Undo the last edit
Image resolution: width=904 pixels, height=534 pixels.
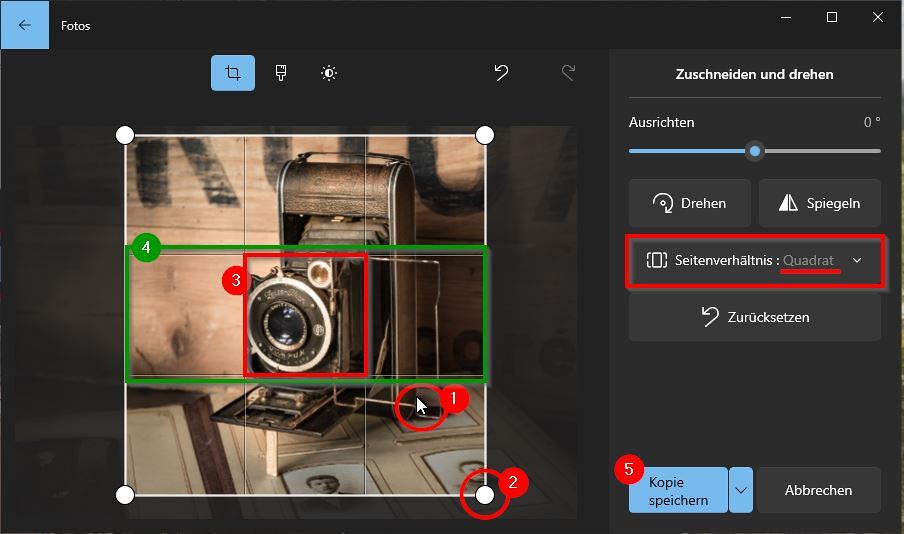coord(502,73)
